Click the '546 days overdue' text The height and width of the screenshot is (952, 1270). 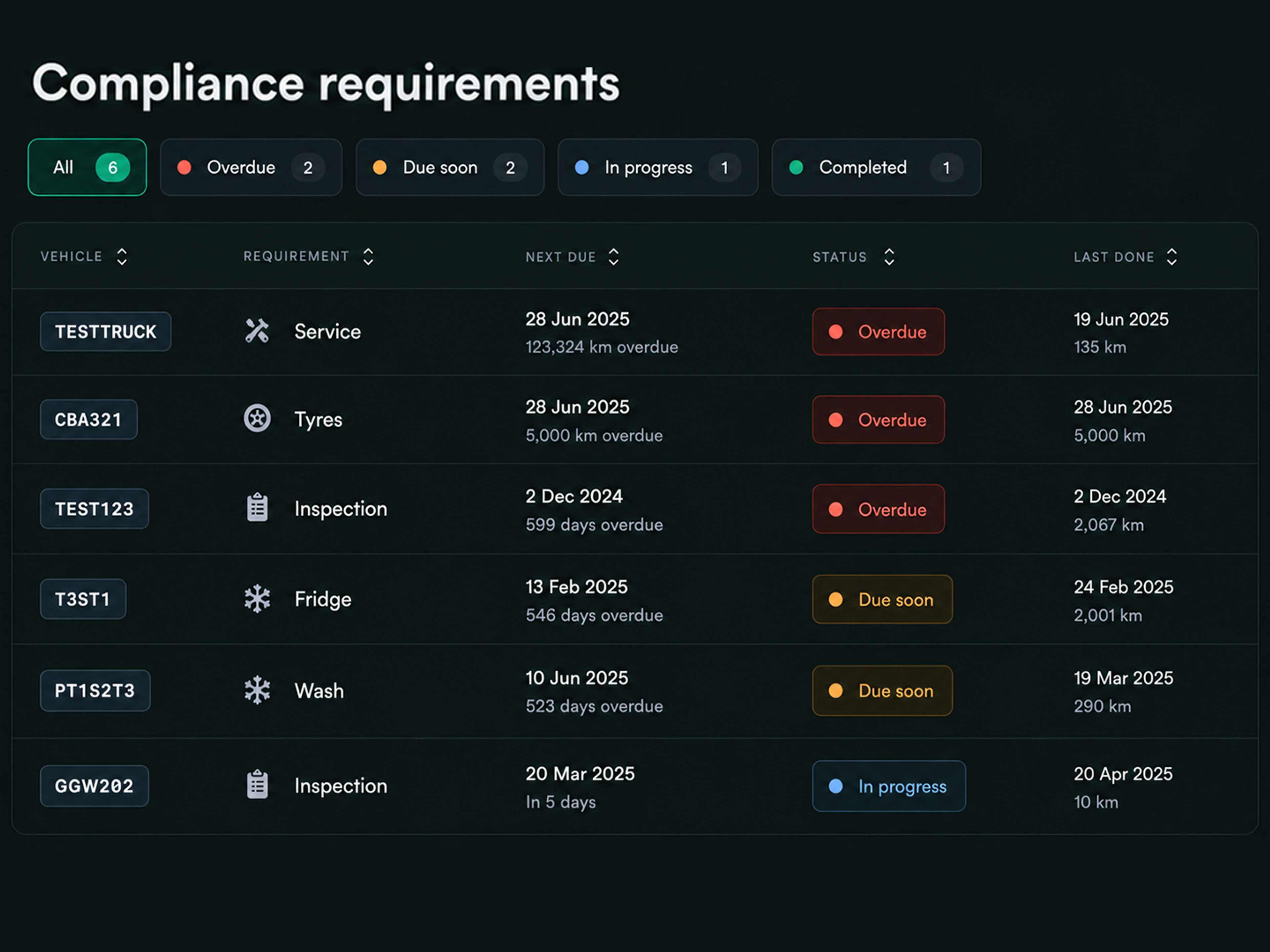pos(594,615)
